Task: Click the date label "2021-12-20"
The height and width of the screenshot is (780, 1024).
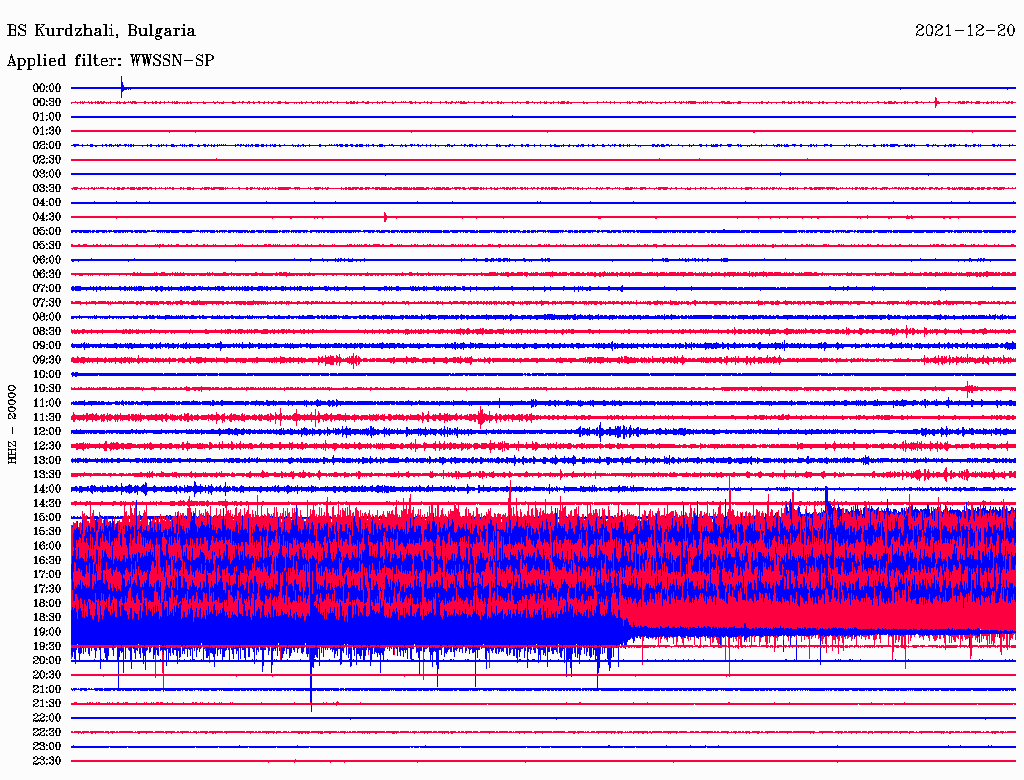Action: (x=965, y=31)
